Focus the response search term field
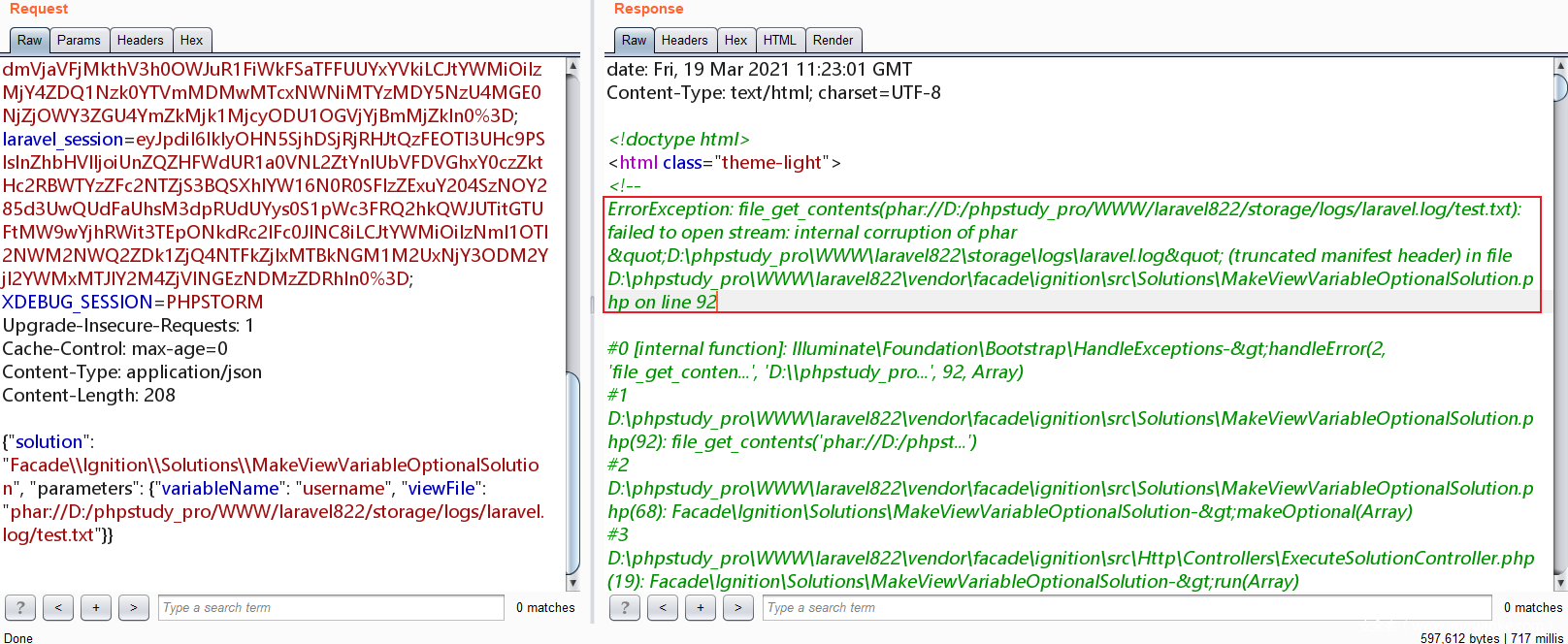 [1126, 608]
